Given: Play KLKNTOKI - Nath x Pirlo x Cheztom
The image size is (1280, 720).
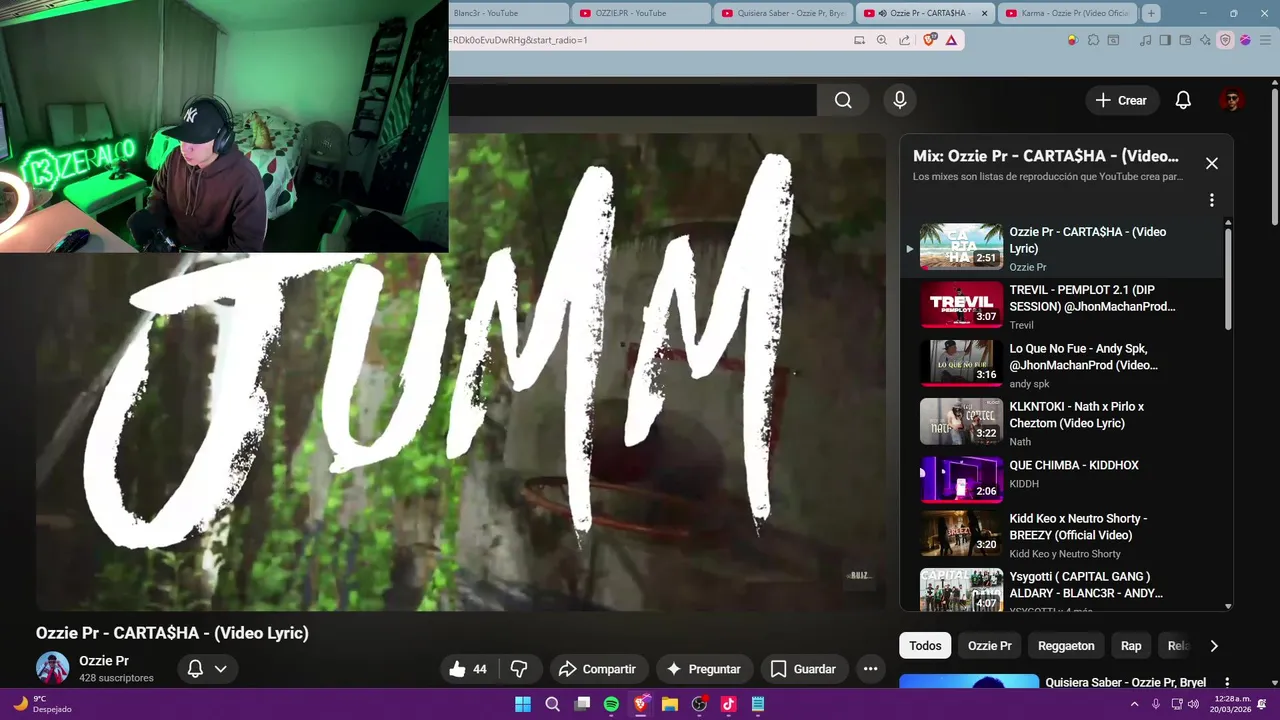Looking at the screenshot, I should (1062, 422).
